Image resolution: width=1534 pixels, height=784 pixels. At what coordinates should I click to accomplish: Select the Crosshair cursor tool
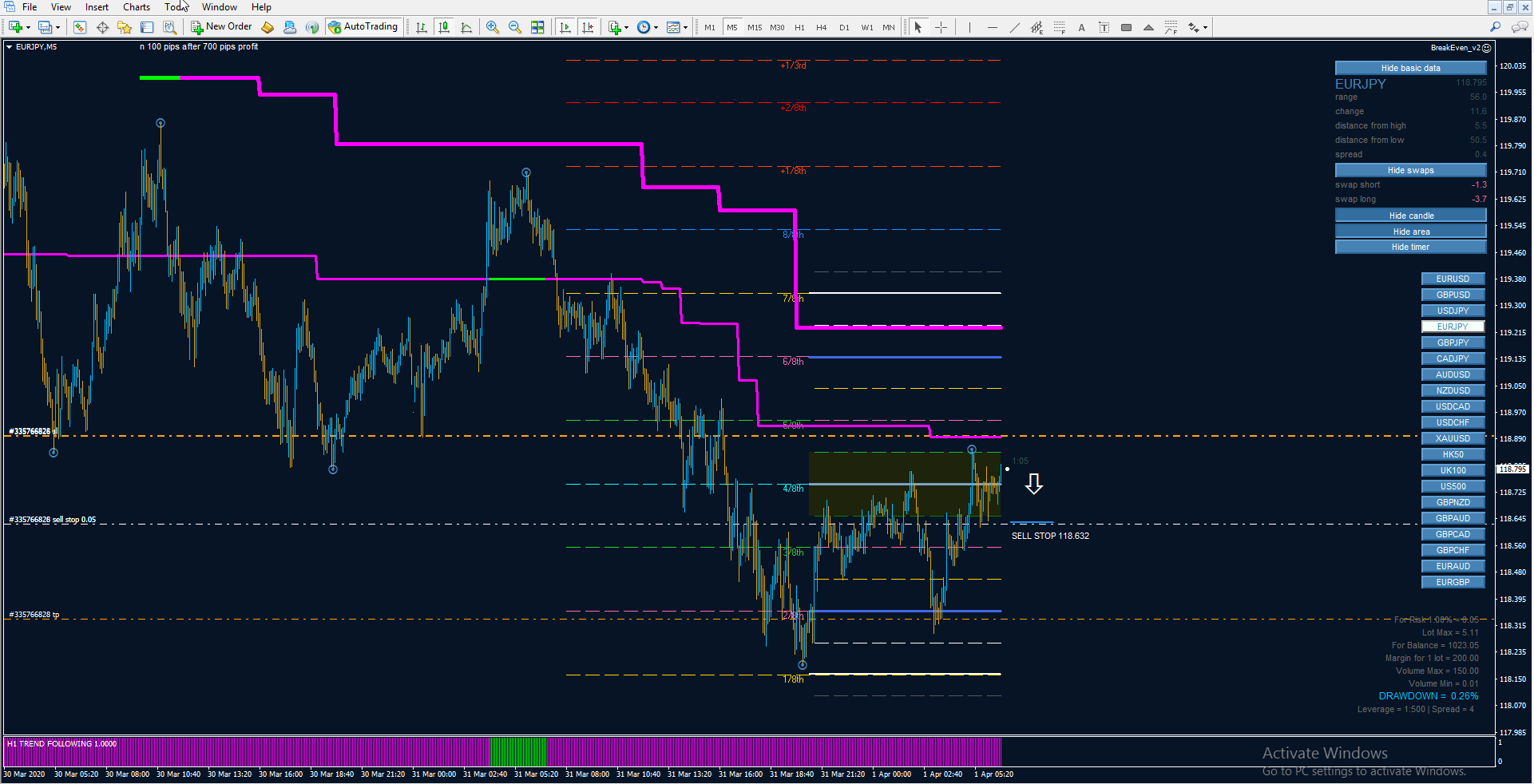[x=941, y=27]
